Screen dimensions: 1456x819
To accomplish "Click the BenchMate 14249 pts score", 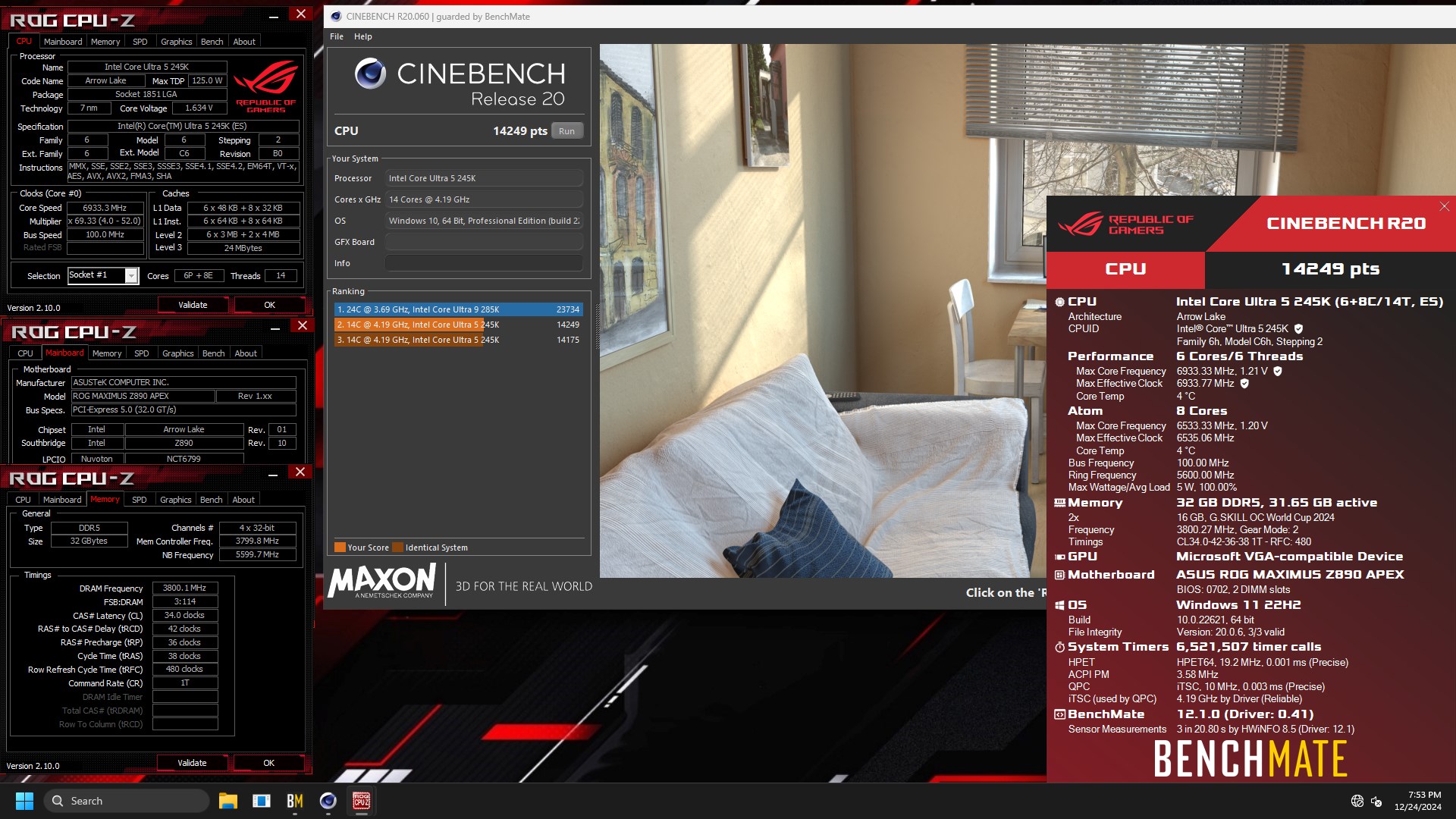I will 1330,269.
